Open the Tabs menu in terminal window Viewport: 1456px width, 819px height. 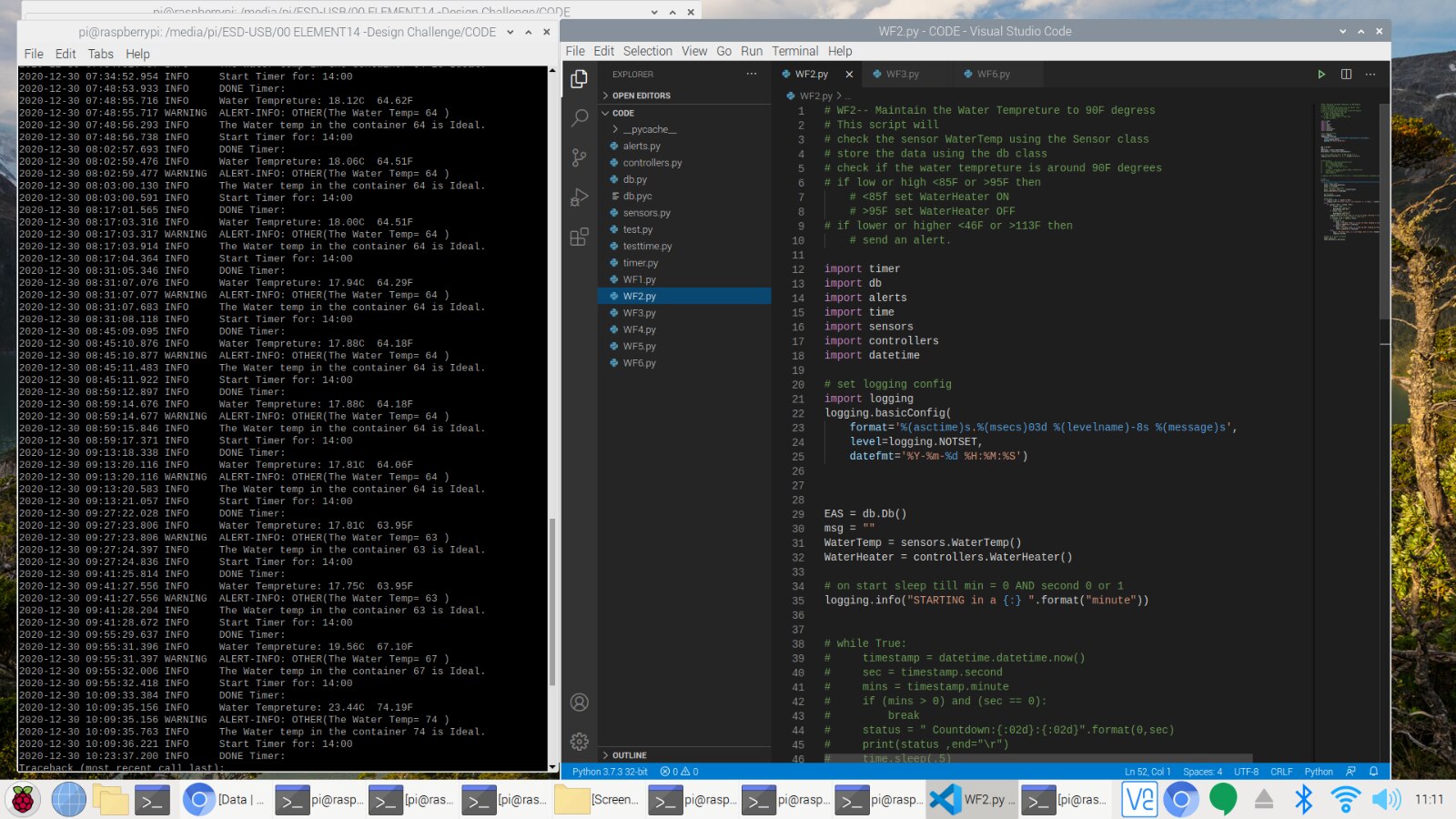click(100, 54)
